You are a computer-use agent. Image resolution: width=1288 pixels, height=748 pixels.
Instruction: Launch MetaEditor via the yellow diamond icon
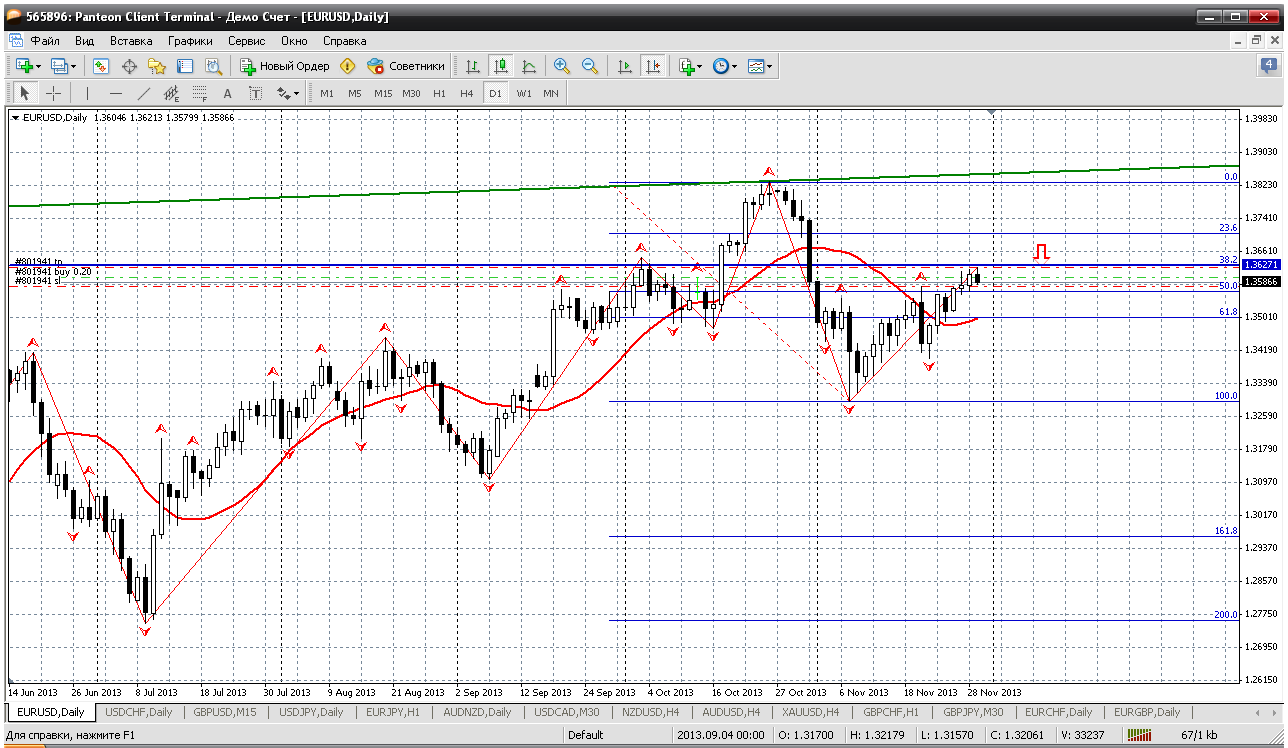point(348,66)
